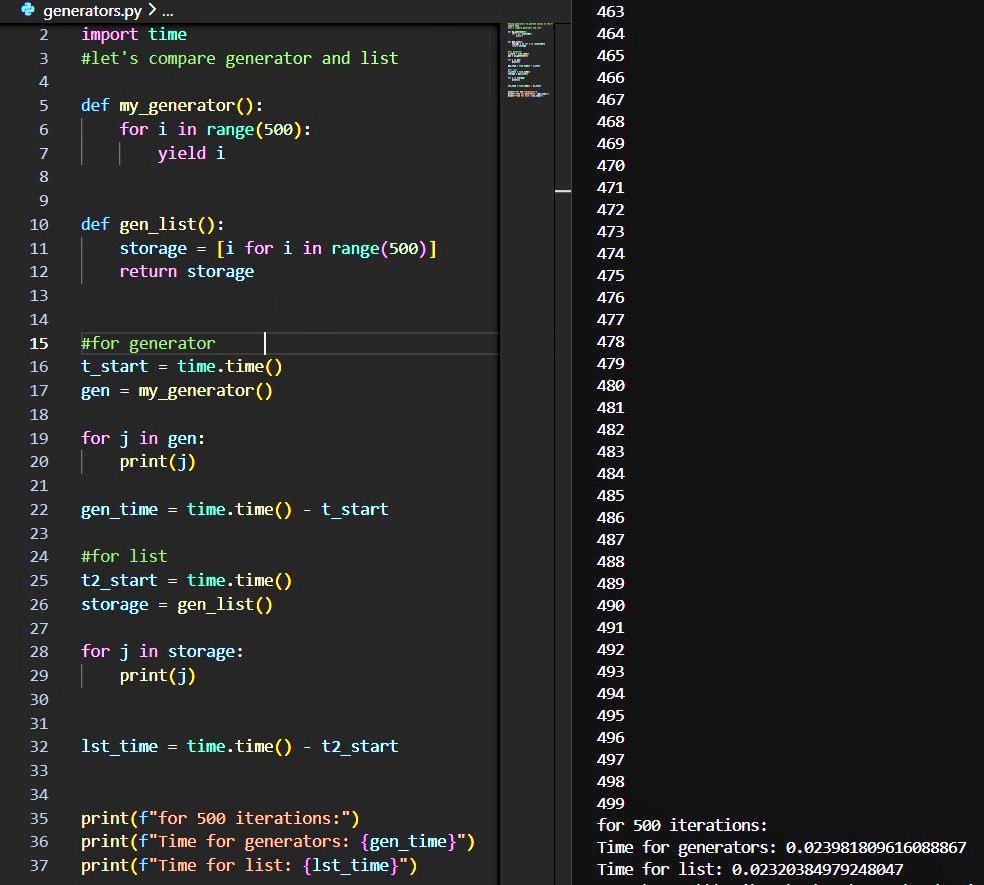Click line number 28 in gutter

click(39, 652)
